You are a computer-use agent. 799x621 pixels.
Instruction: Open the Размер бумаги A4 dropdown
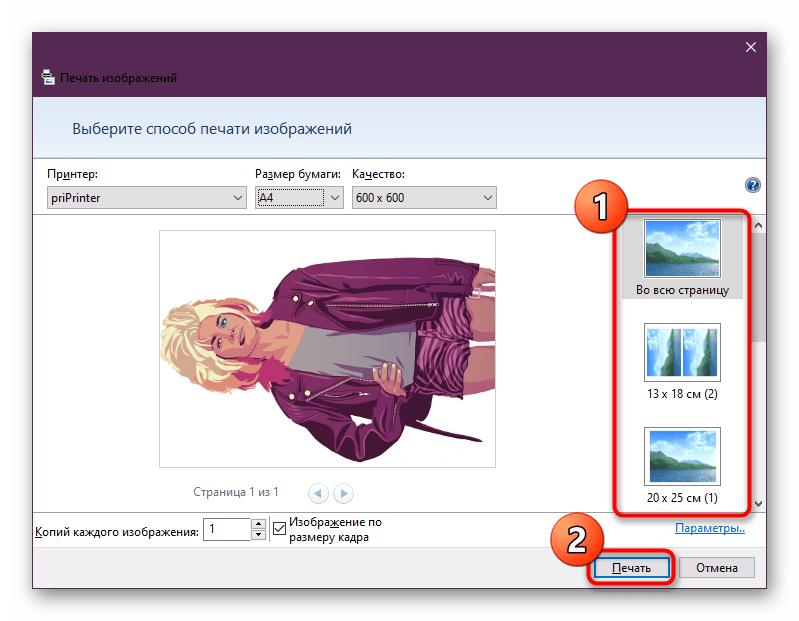pyautogui.click(x=299, y=198)
